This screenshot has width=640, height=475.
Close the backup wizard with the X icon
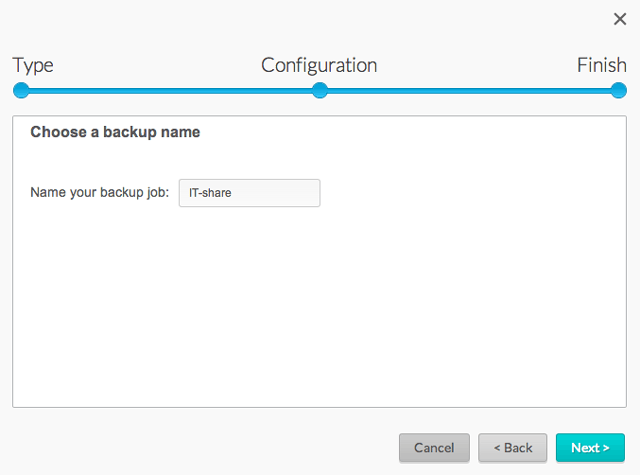(620, 19)
